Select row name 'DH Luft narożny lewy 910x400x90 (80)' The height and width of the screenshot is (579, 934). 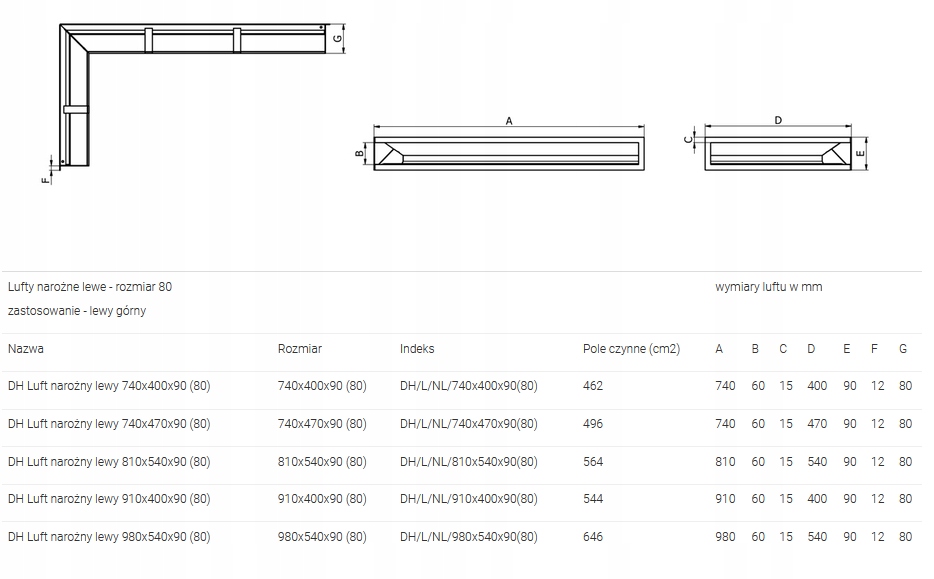(x=109, y=499)
